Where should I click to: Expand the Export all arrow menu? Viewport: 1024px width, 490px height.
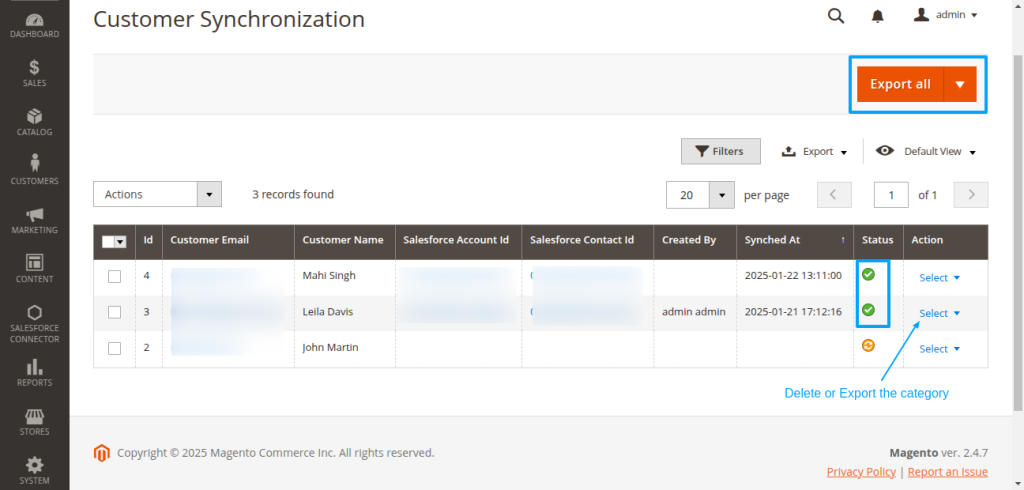pos(960,84)
